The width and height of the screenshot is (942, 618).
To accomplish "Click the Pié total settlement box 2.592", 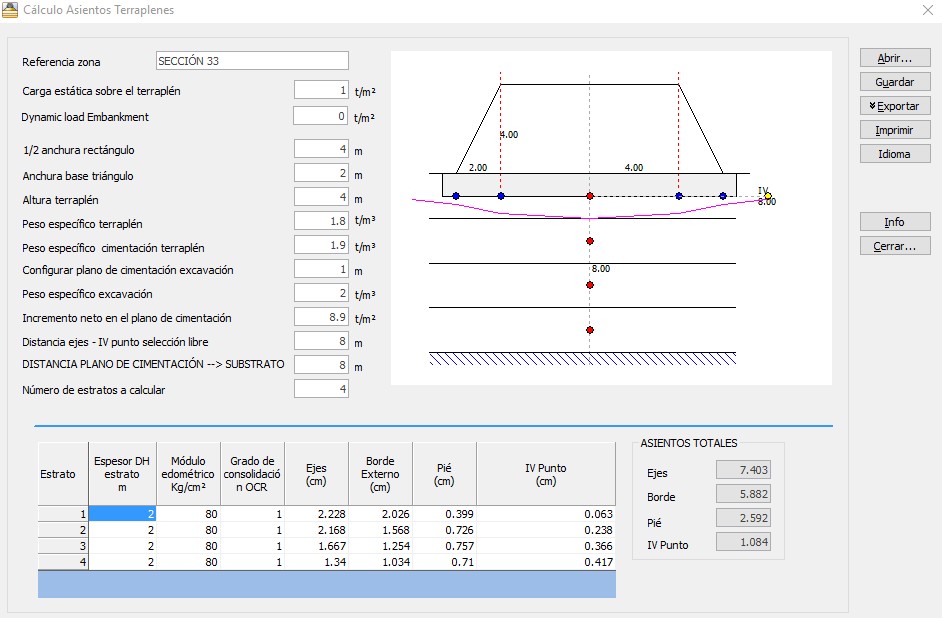I will pyautogui.click(x=743, y=518).
